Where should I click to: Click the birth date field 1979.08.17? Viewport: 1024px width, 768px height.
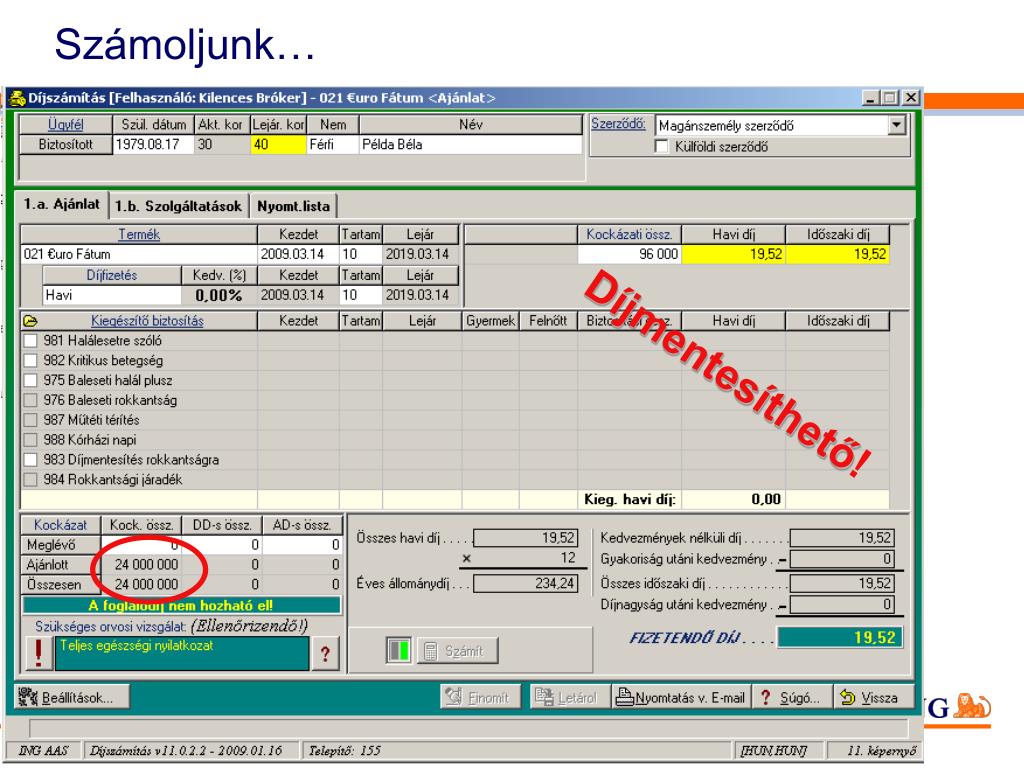pos(153,144)
